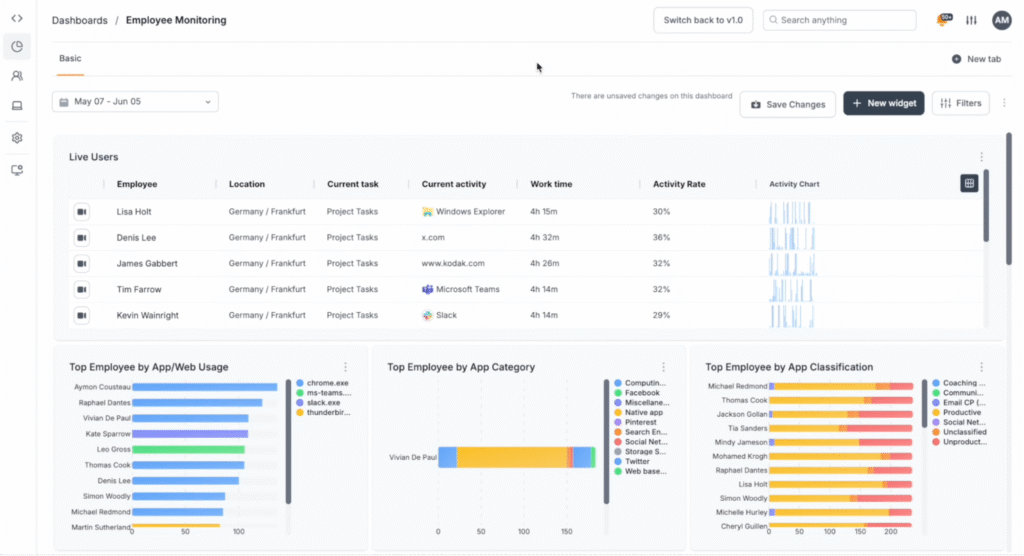
Task: Toggle Productive legend entry in App Classification
Action: pos(961,412)
